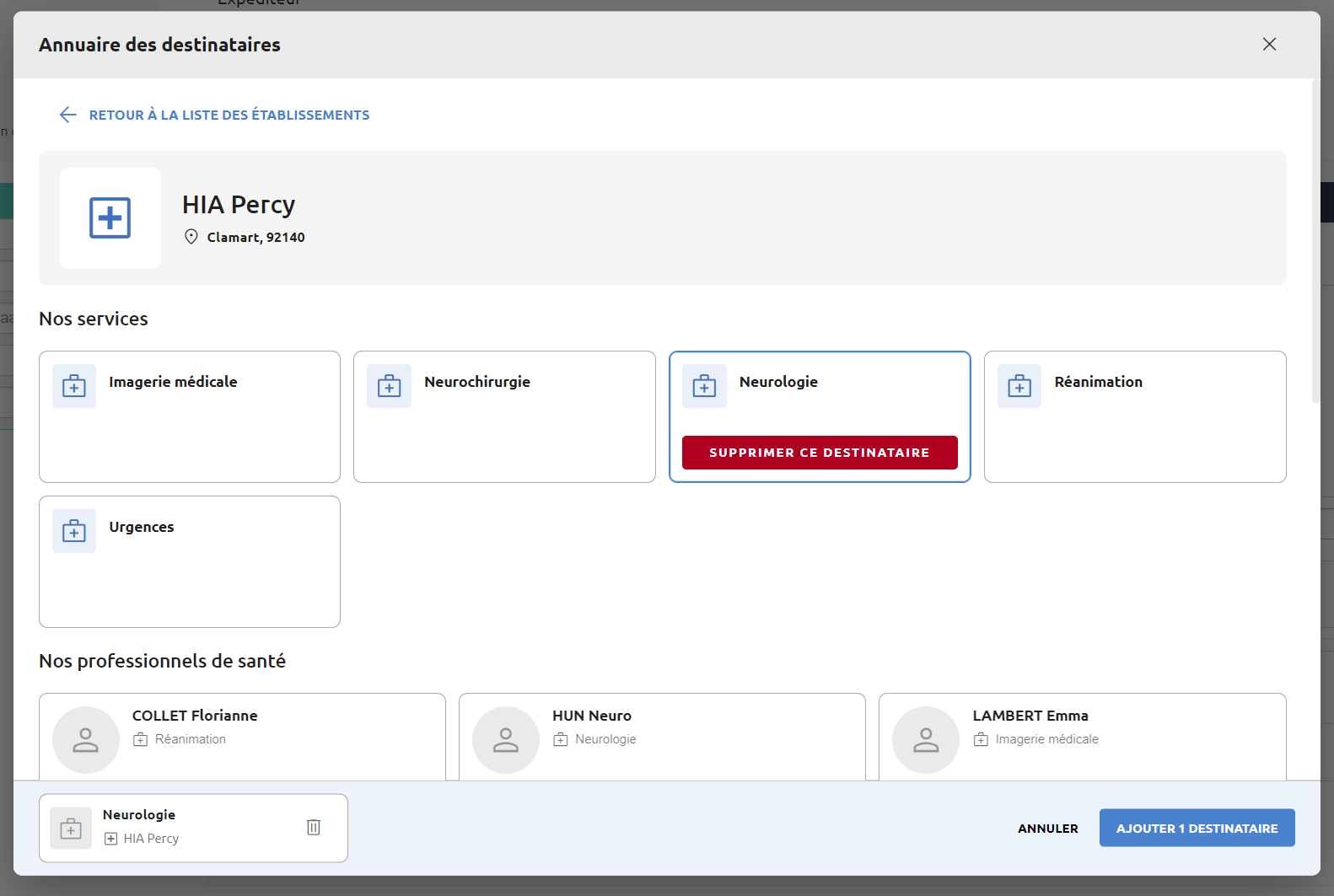The height and width of the screenshot is (896, 1334).
Task: Click the location pin icon near Clamart
Action: pyautogui.click(x=191, y=237)
